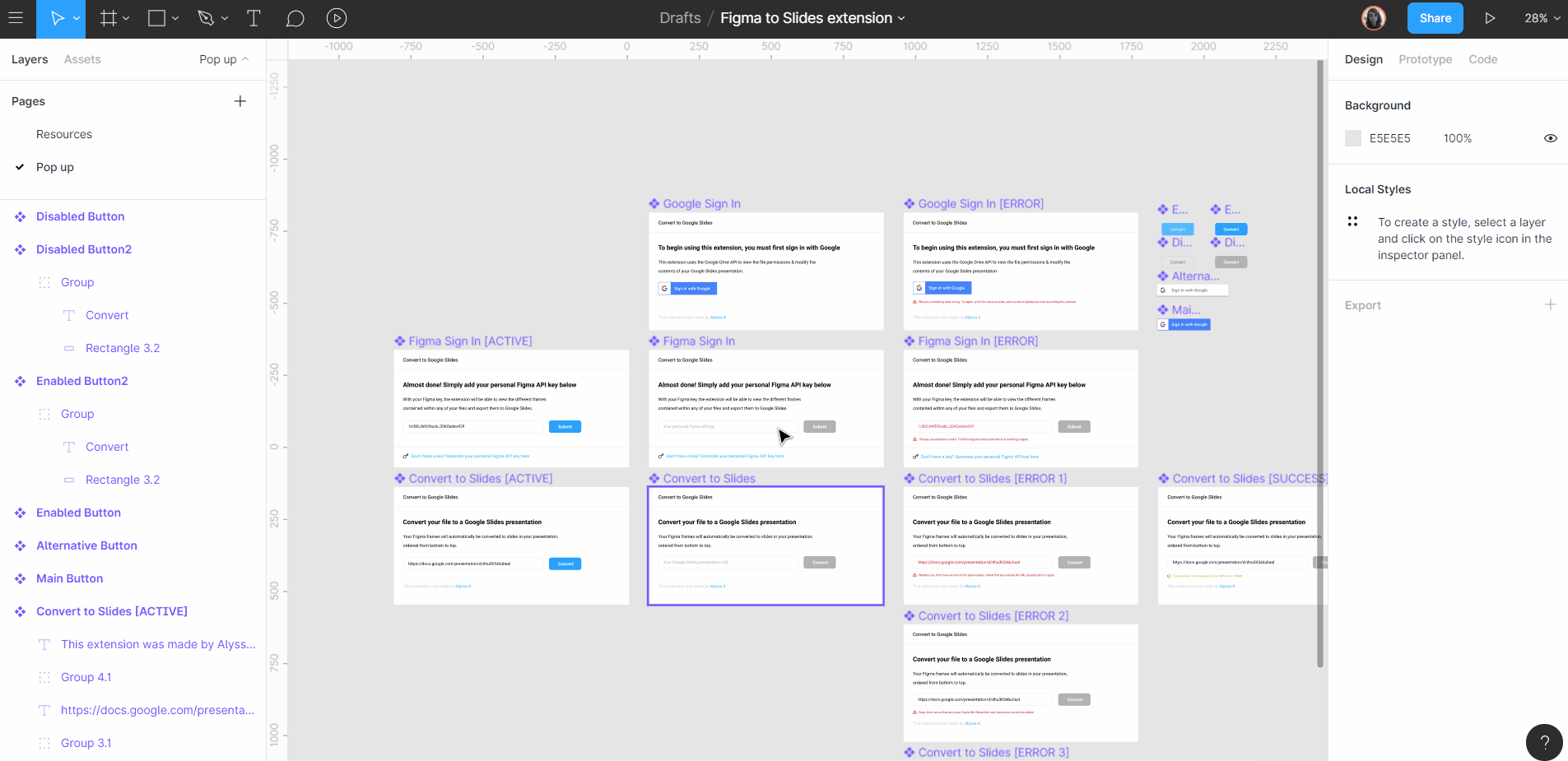This screenshot has height=761, width=1568.
Task: Select the Google Sign In [ERROR] frame label
Action: (981, 204)
